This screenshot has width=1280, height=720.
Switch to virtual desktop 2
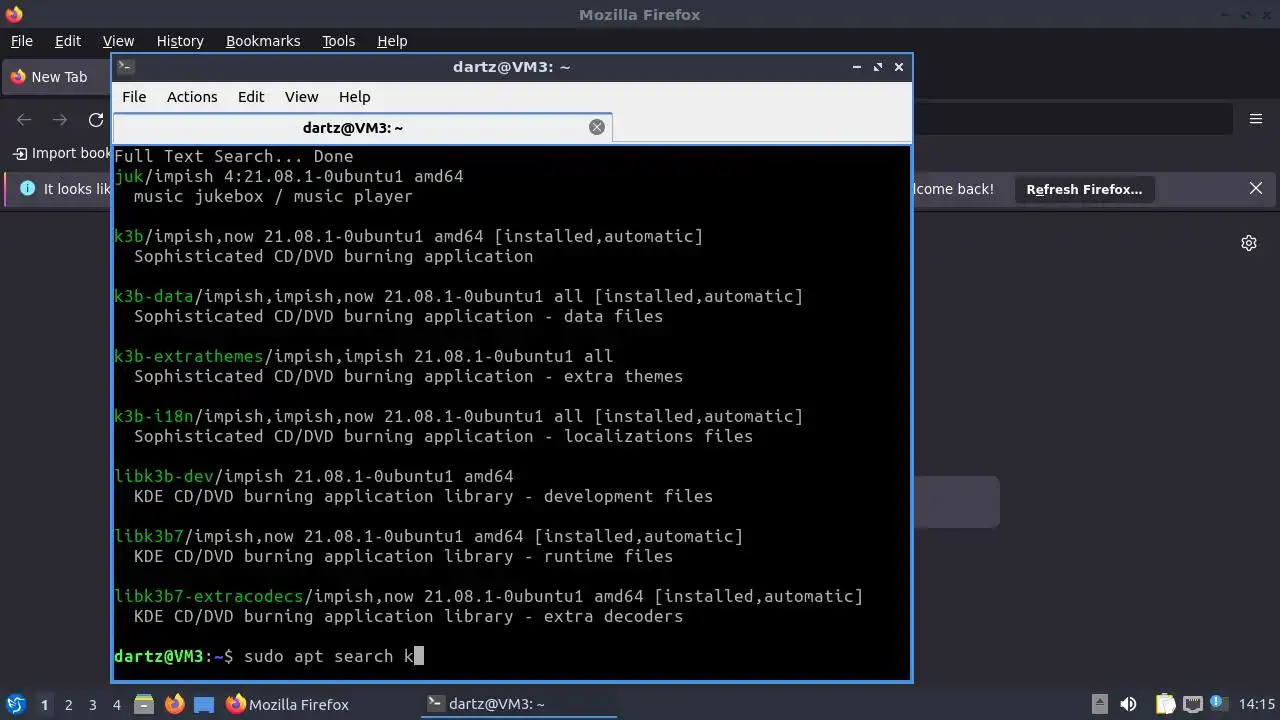[x=68, y=704]
